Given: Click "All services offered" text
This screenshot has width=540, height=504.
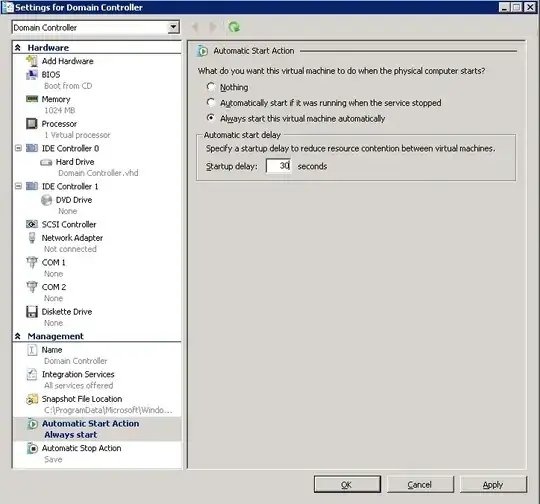Looking at the screenshot, I should tap(79, 385).
